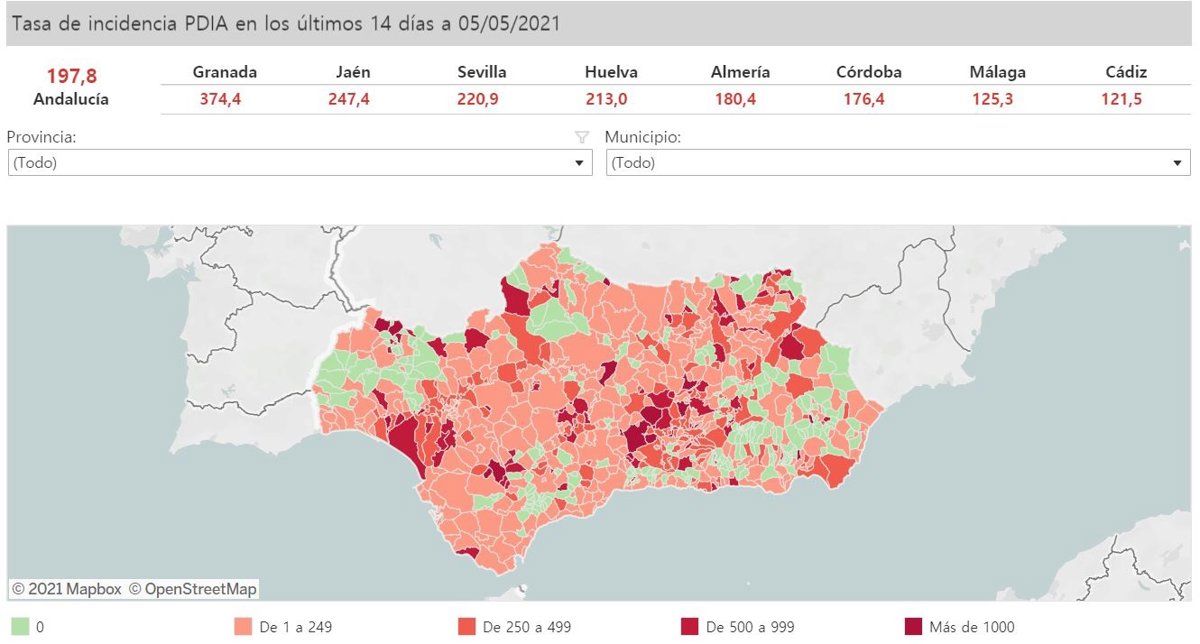Click the filter funnel icon beside Provincia
1200x644 pixels.
tap(582, 138)
